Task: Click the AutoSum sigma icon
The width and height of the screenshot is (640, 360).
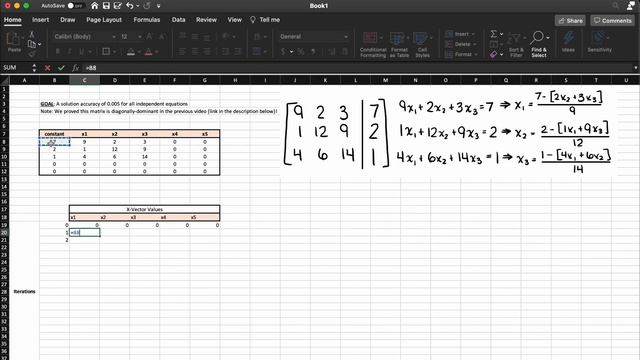Action: 493,34
